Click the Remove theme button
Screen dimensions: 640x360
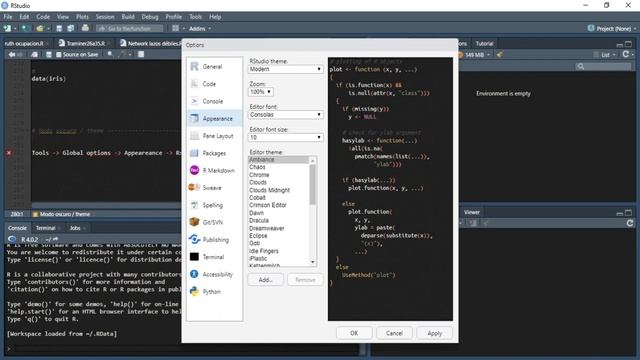pos(305,280)
